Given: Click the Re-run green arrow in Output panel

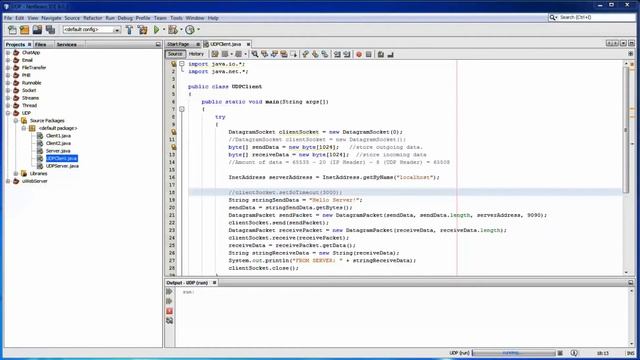Looking at the screenshot, I should click(169, 291).
